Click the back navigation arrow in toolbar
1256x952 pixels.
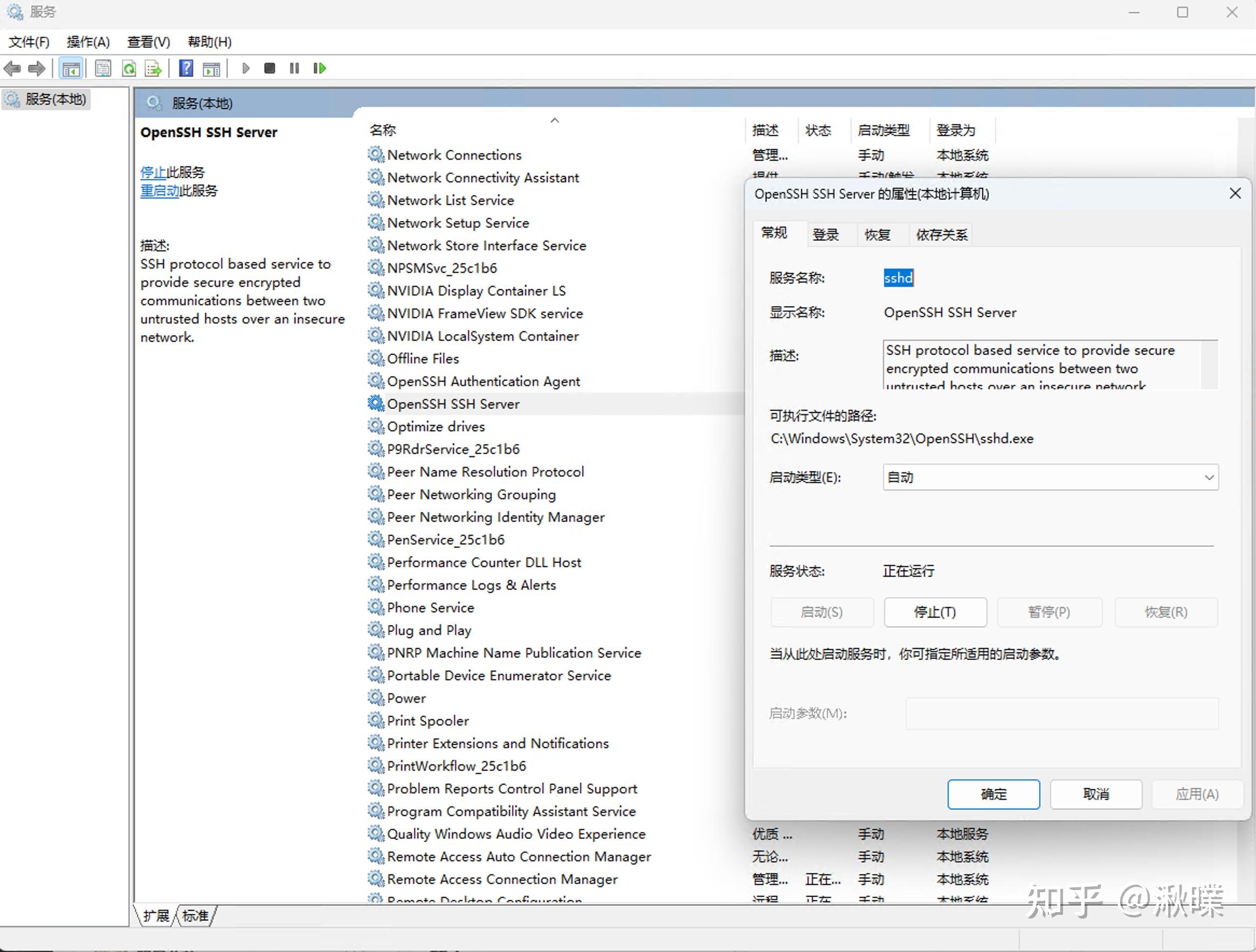12,68
